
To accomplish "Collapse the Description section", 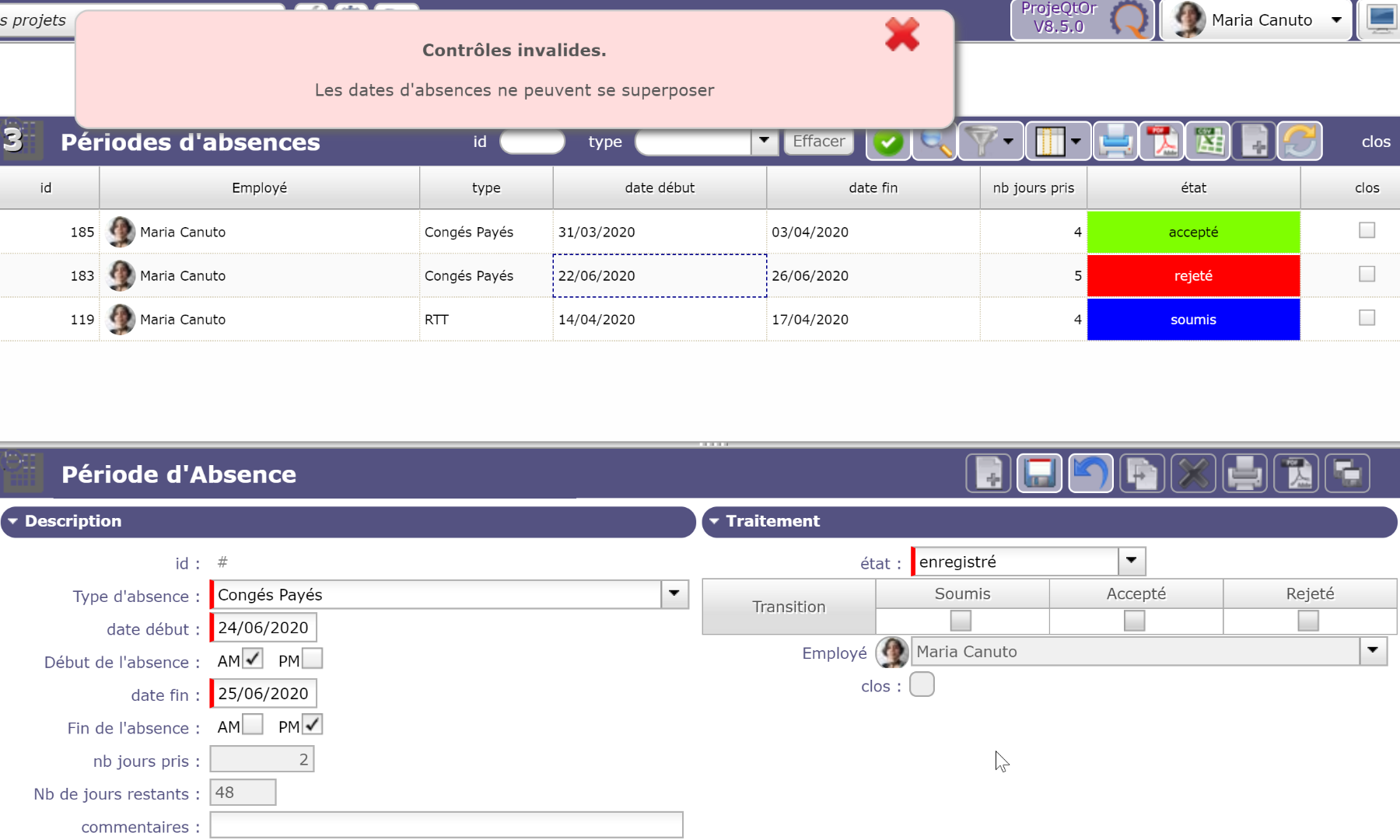I will (x=13, y=521).
